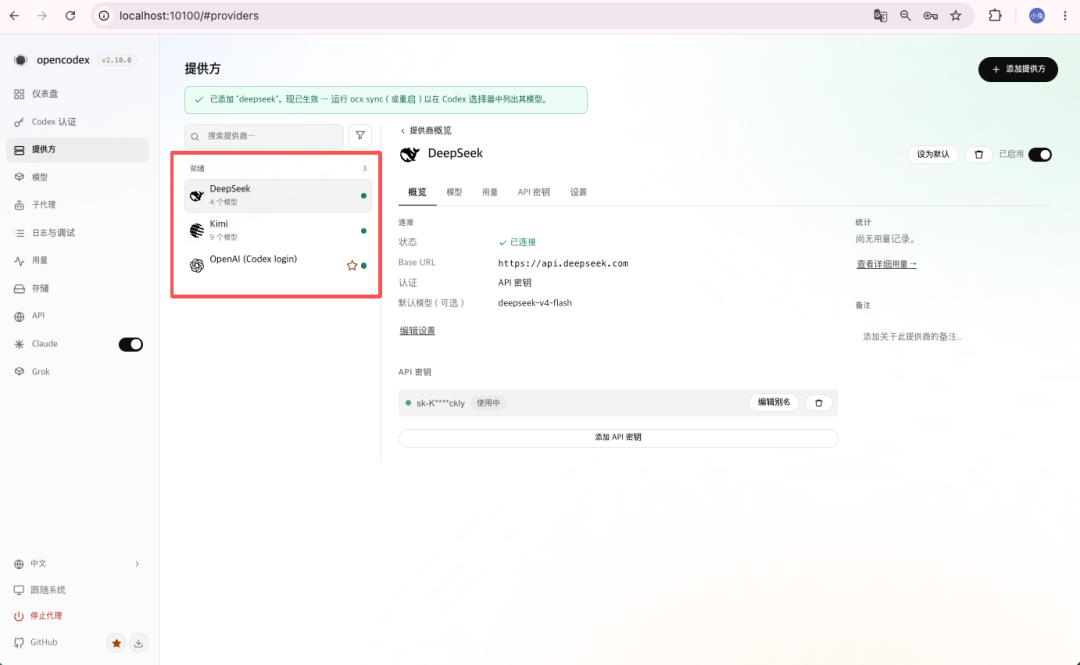Toggle the 已启用 switch off
The image size is (1080, 665).
1040,154
